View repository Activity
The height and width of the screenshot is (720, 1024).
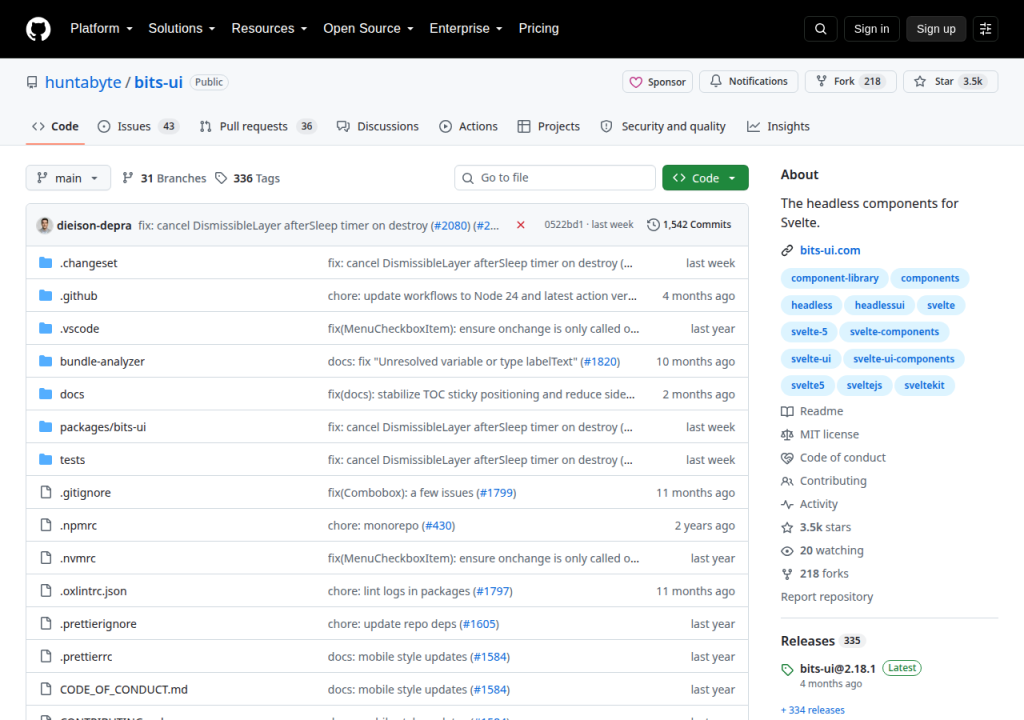809,504
